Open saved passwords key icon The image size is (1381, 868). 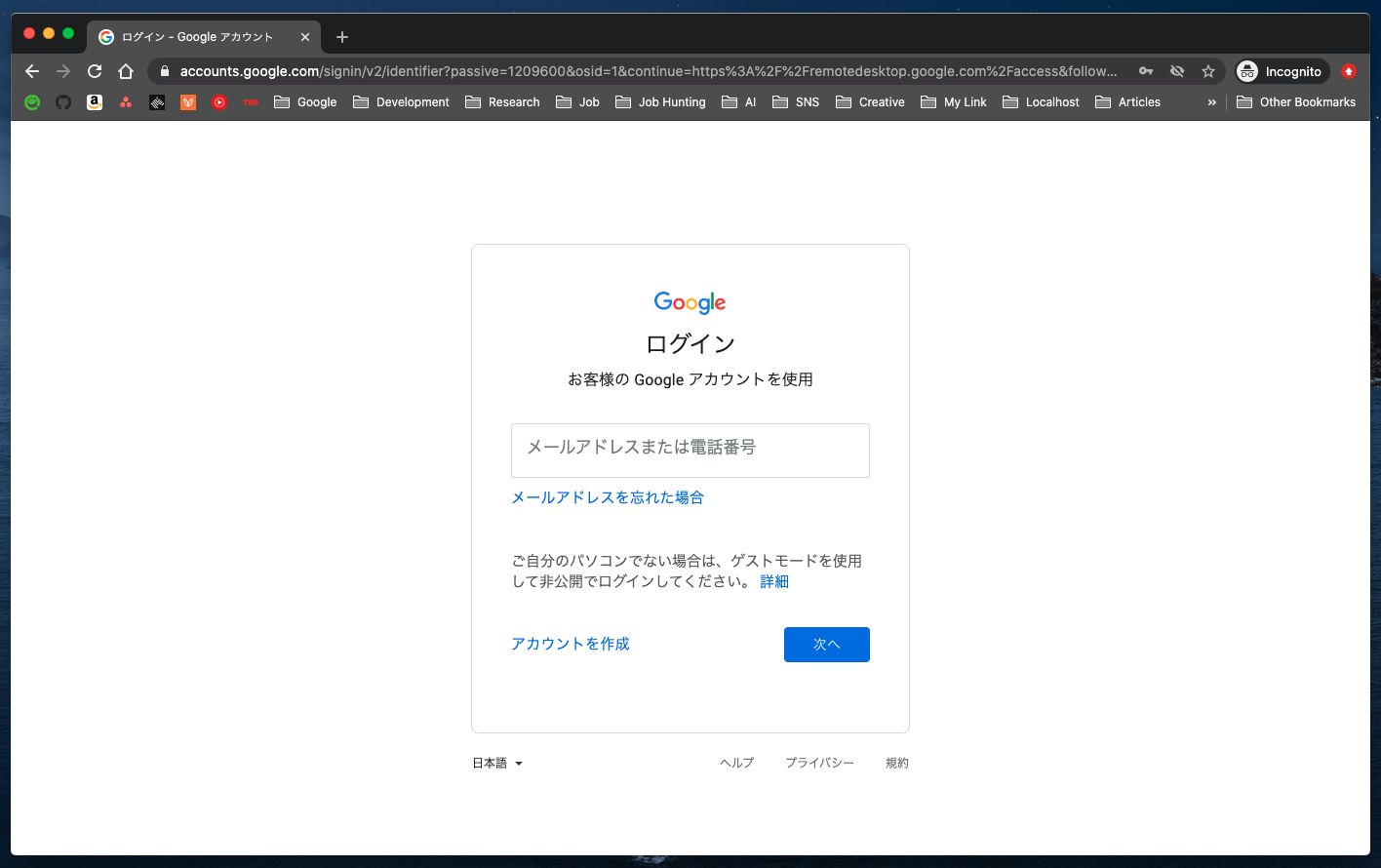[1146, 71]
